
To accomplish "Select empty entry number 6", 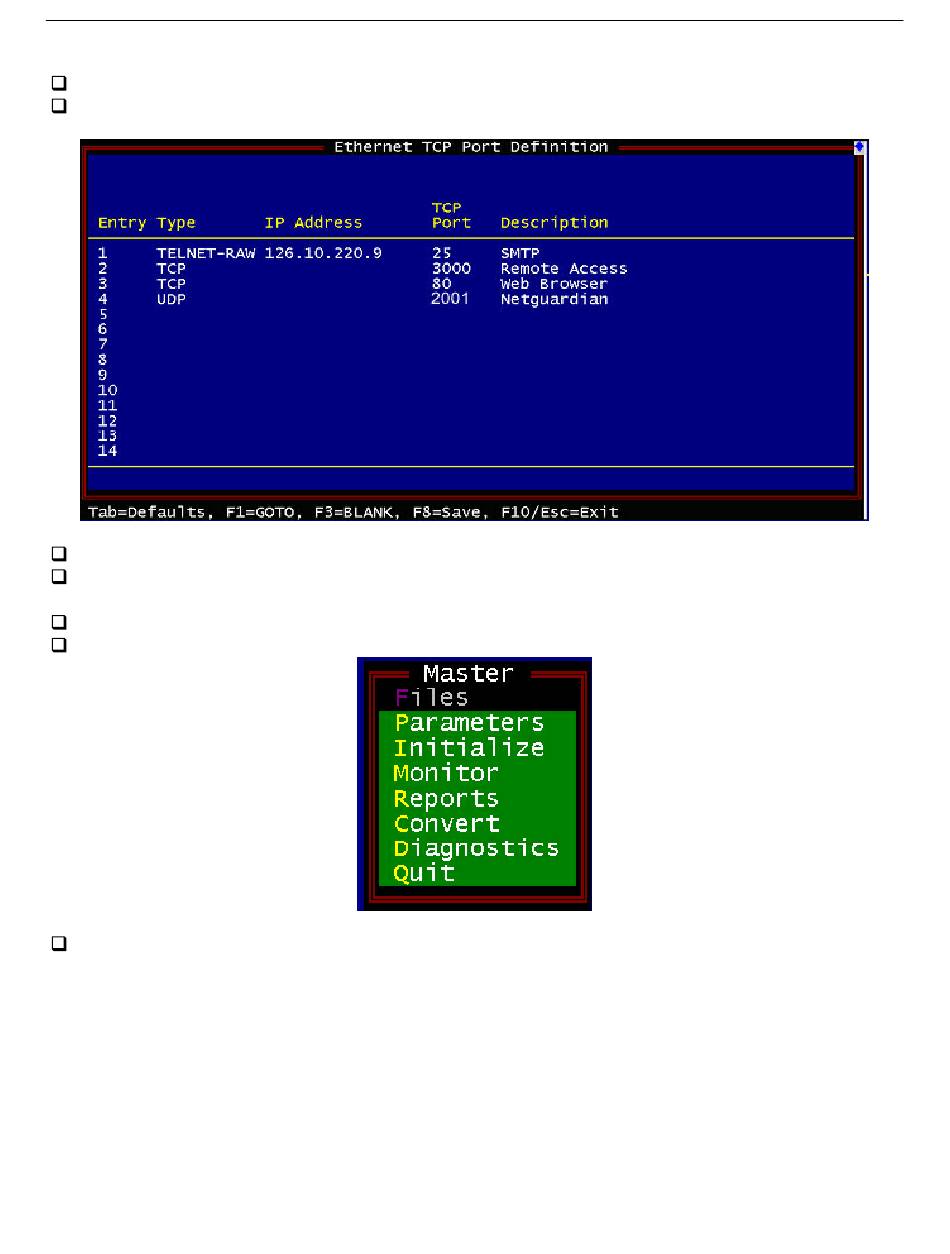I will pos(103,329).
